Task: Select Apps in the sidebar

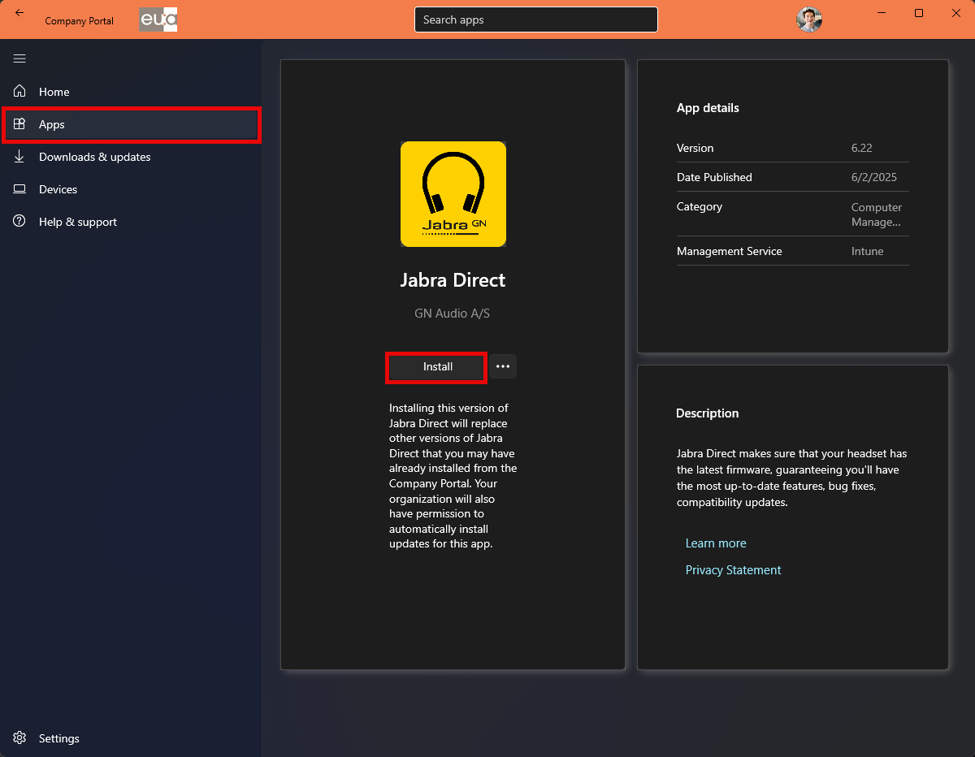Action: pos(131,124)
